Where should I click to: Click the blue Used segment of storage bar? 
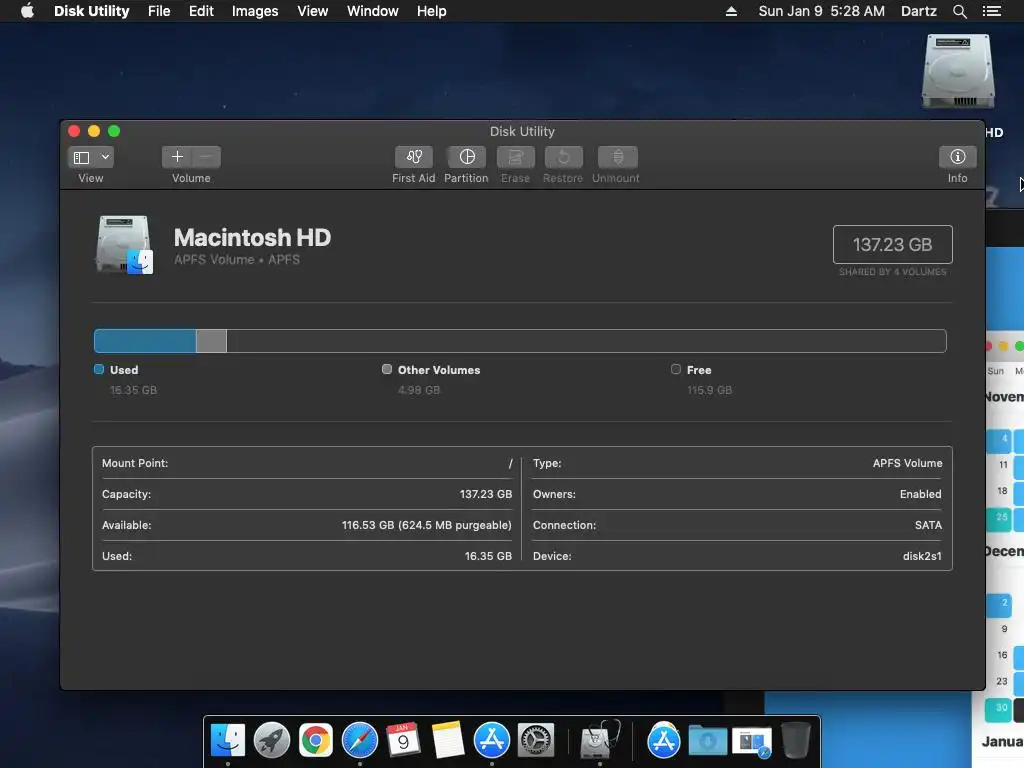tap(145, 341)
